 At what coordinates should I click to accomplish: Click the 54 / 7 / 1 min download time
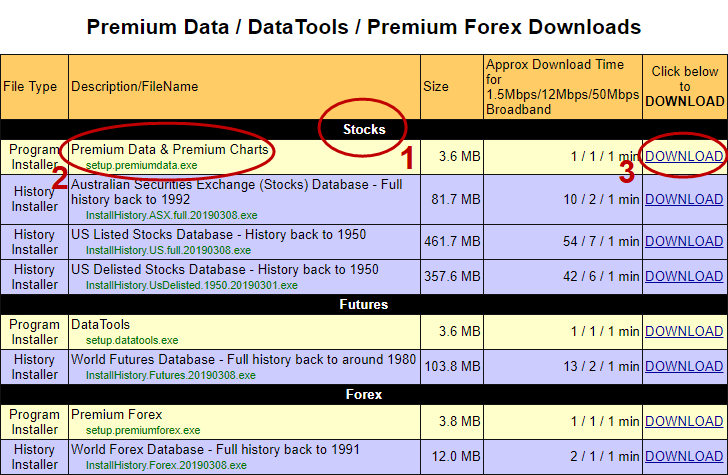click(x=601, y=241)
